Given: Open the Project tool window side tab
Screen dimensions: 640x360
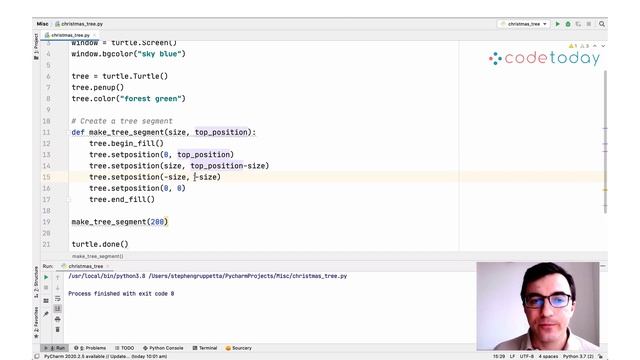Looking at the screenshot, I should click(x=36, y=46).
